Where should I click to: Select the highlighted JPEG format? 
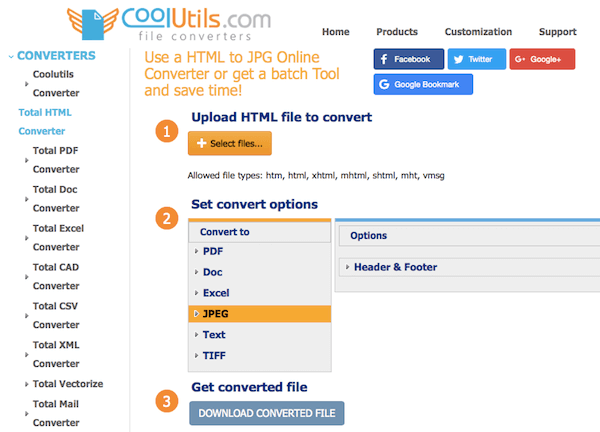click(x=259, y=314)
